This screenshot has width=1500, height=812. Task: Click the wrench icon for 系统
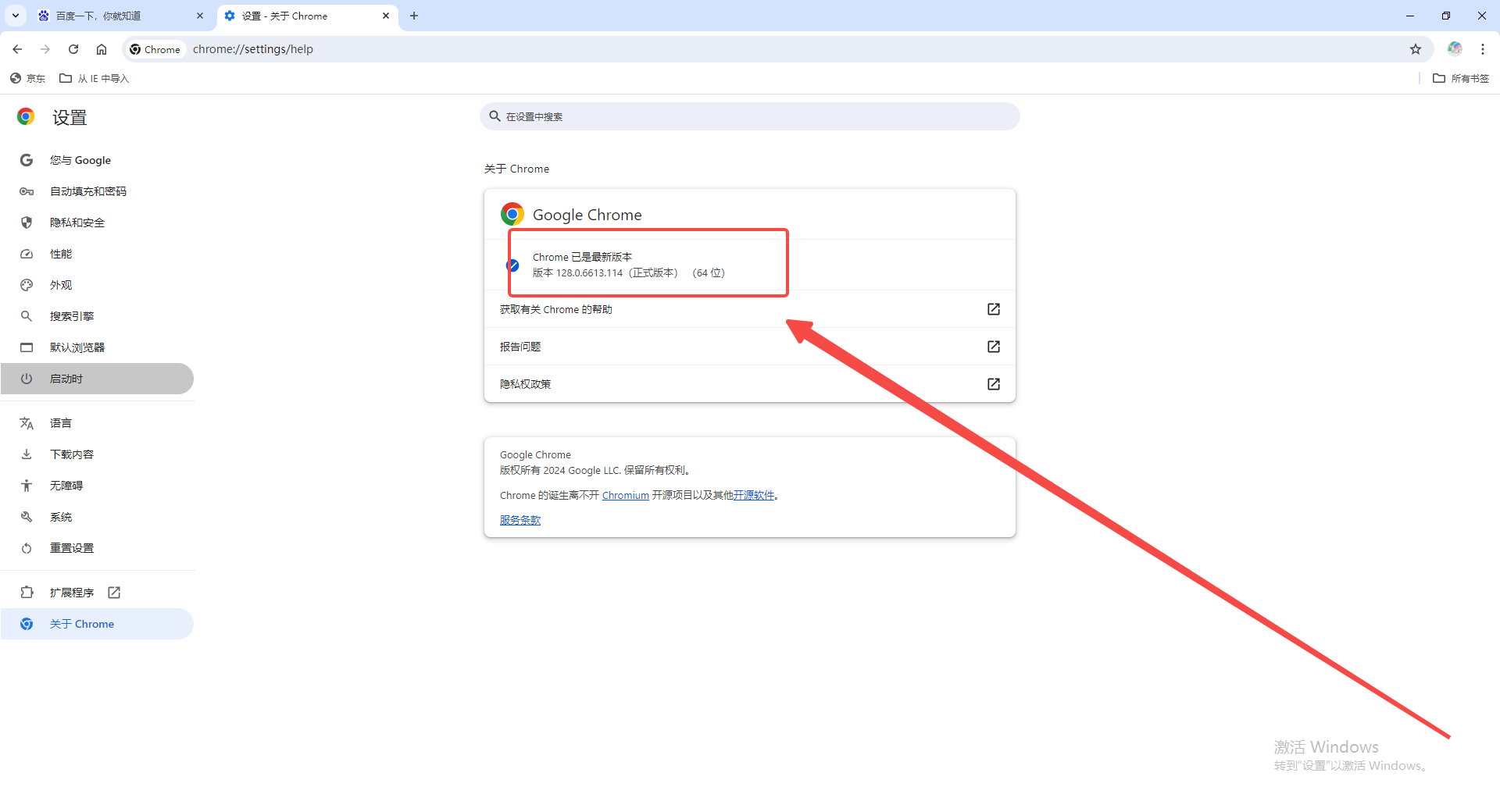click(x=27, y=517)
